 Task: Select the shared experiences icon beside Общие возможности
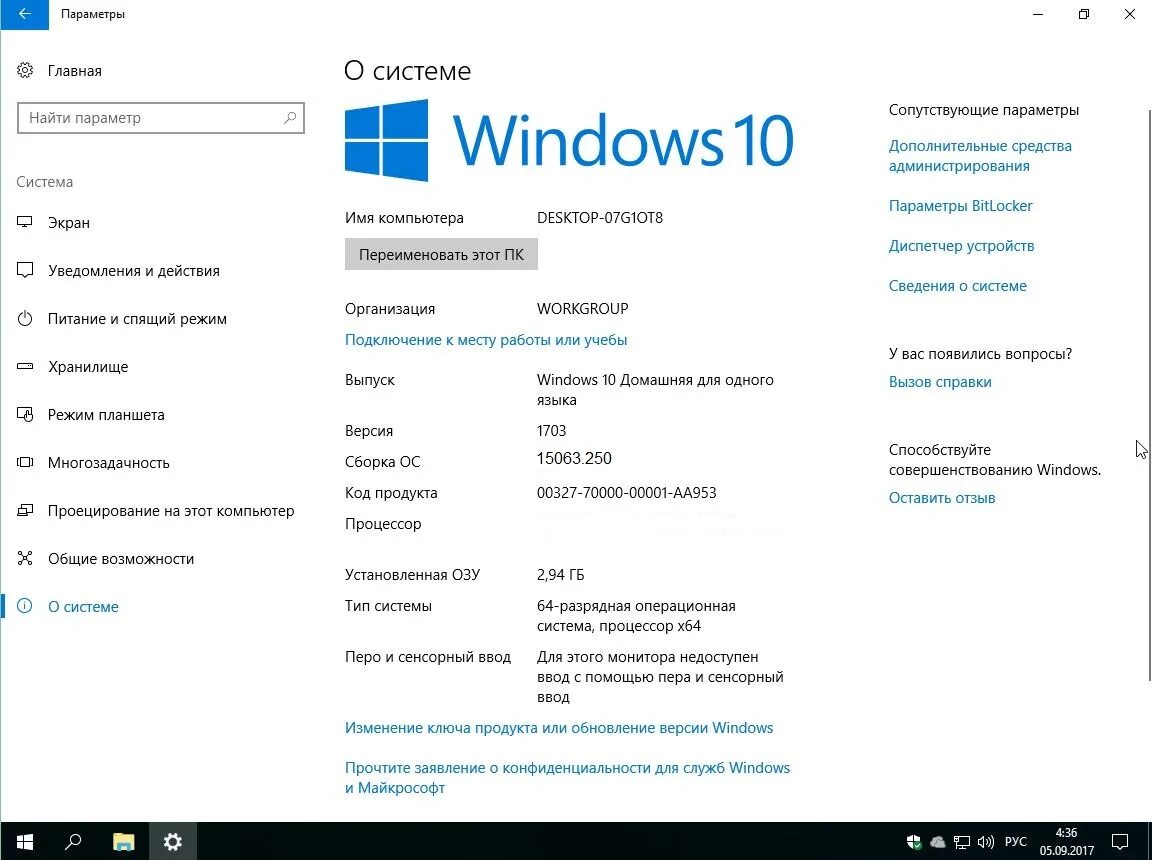(25, 558)
